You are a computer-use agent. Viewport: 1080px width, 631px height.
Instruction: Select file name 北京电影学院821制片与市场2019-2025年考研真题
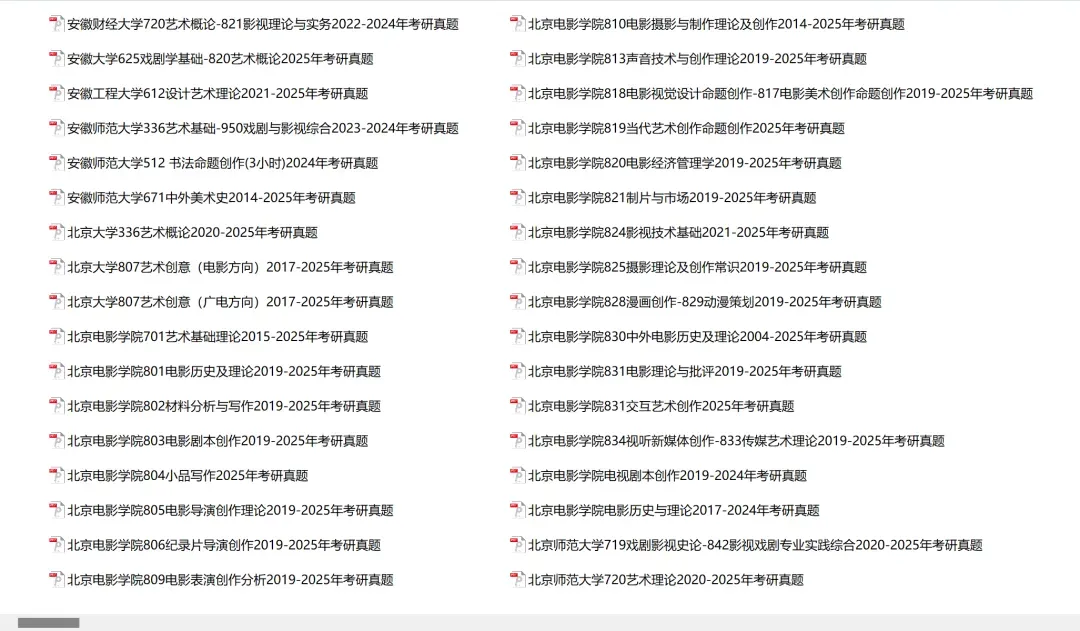(x=672, y=198)
